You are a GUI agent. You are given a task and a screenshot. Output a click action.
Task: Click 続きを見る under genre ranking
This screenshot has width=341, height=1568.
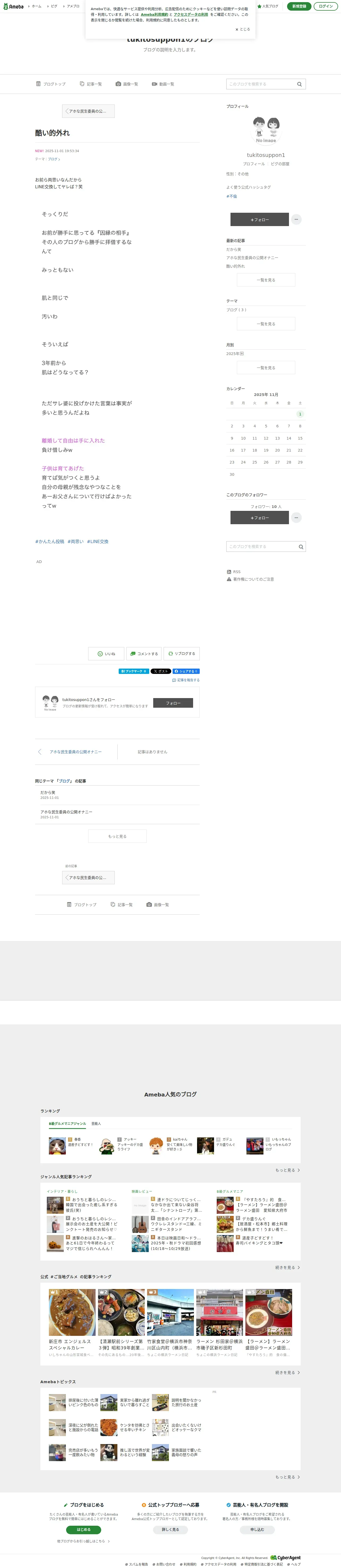pos(288,1267)
